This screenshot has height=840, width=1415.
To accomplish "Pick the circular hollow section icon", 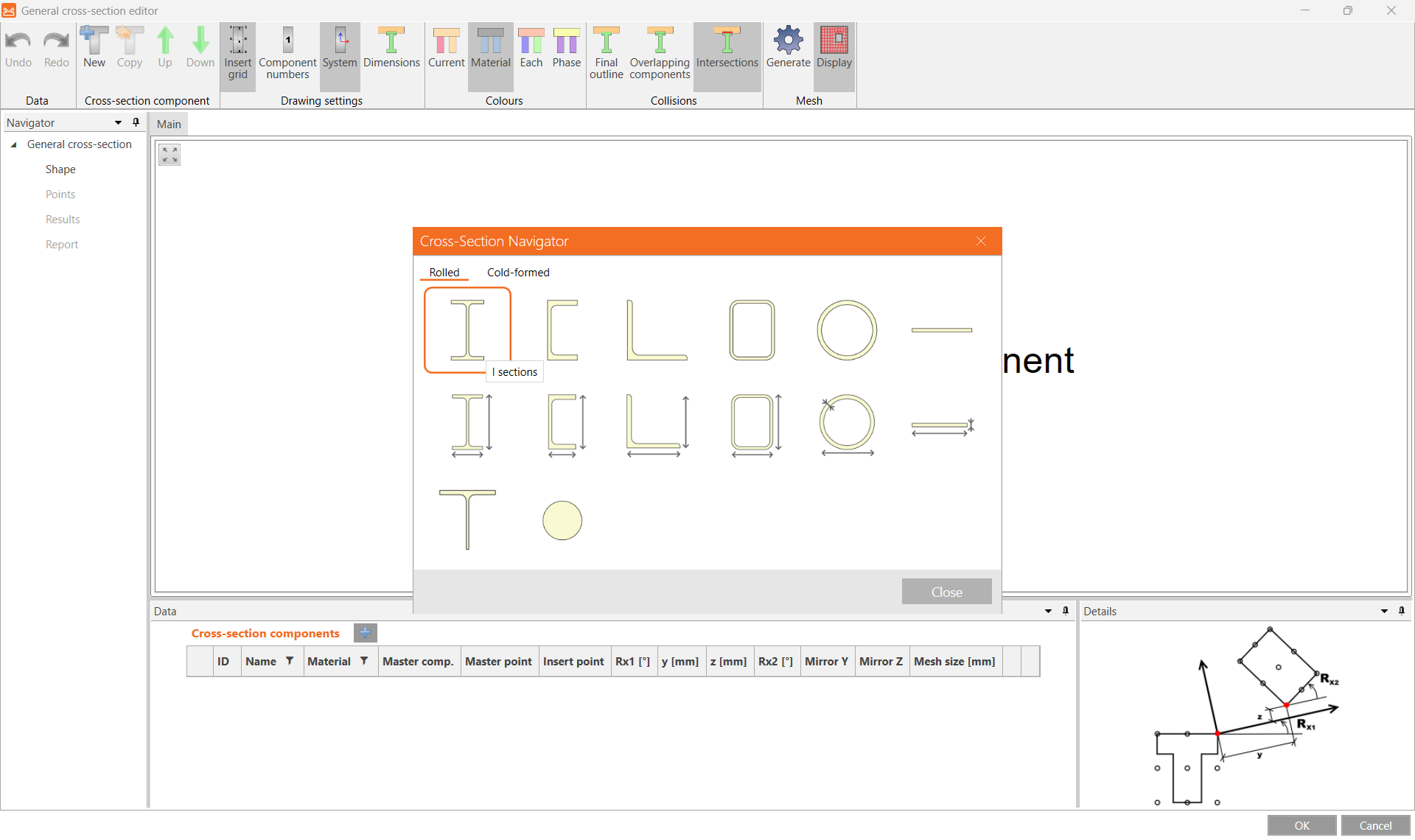I will tap(847, 330).
